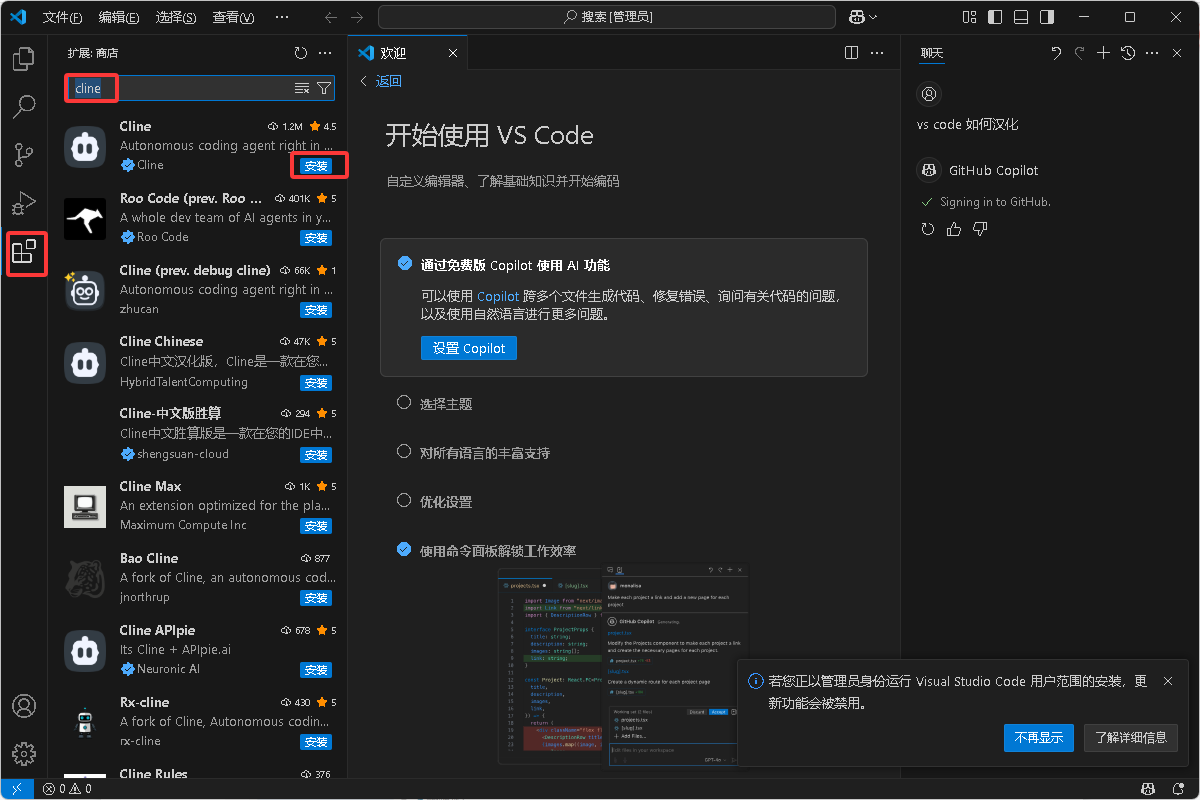The image size is (1200, 800).
Task: Open the 编辑 menu
Action: 119,17
